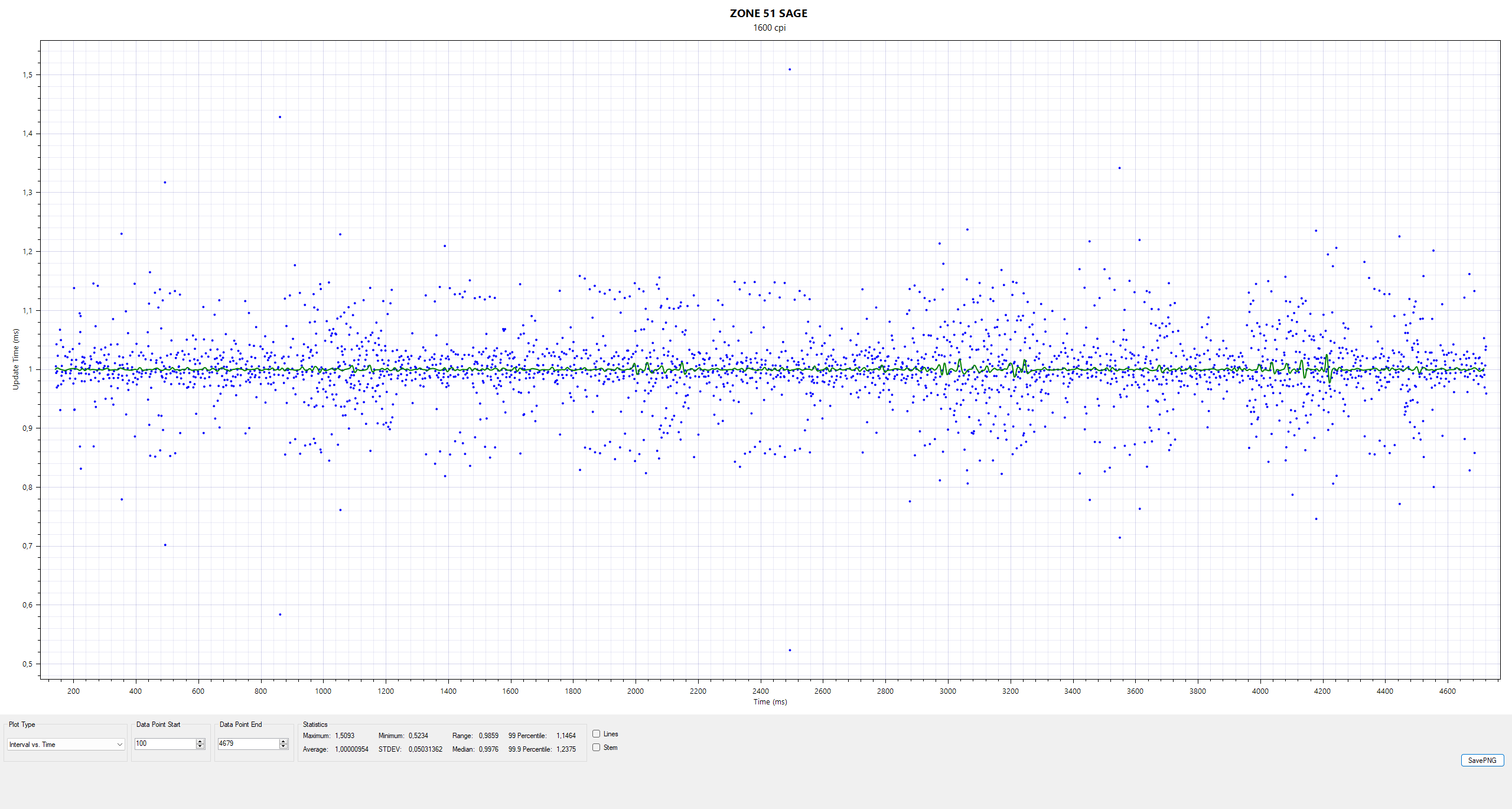Image resolution: width=1512 pixels, height=809 pixels.
Task: Click the Data Point End input field
Action: click(x=249, y=743)
